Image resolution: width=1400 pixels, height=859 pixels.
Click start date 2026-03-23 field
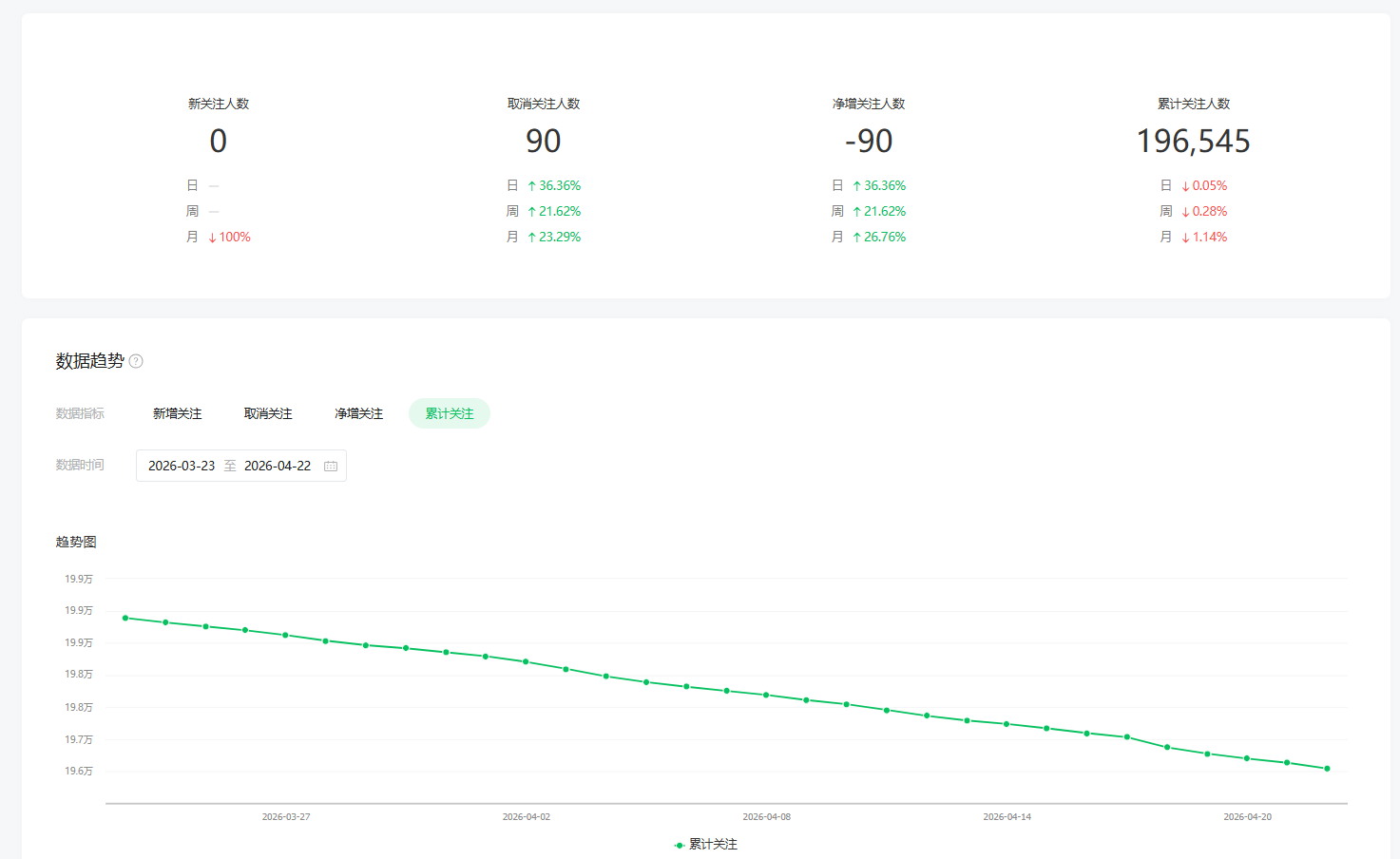pos(182,466)
